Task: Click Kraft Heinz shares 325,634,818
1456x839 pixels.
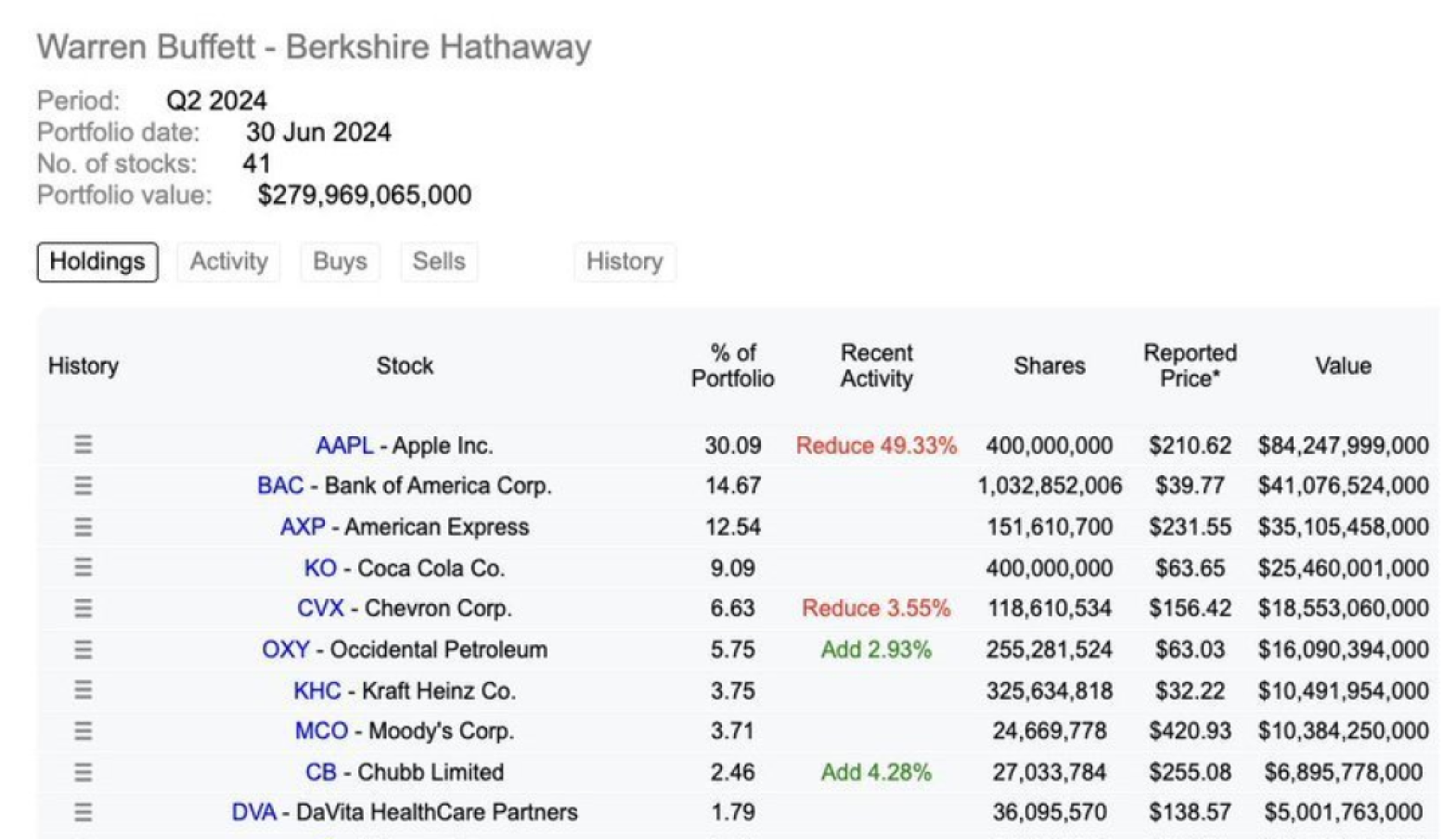Action: click(1050, 691)
